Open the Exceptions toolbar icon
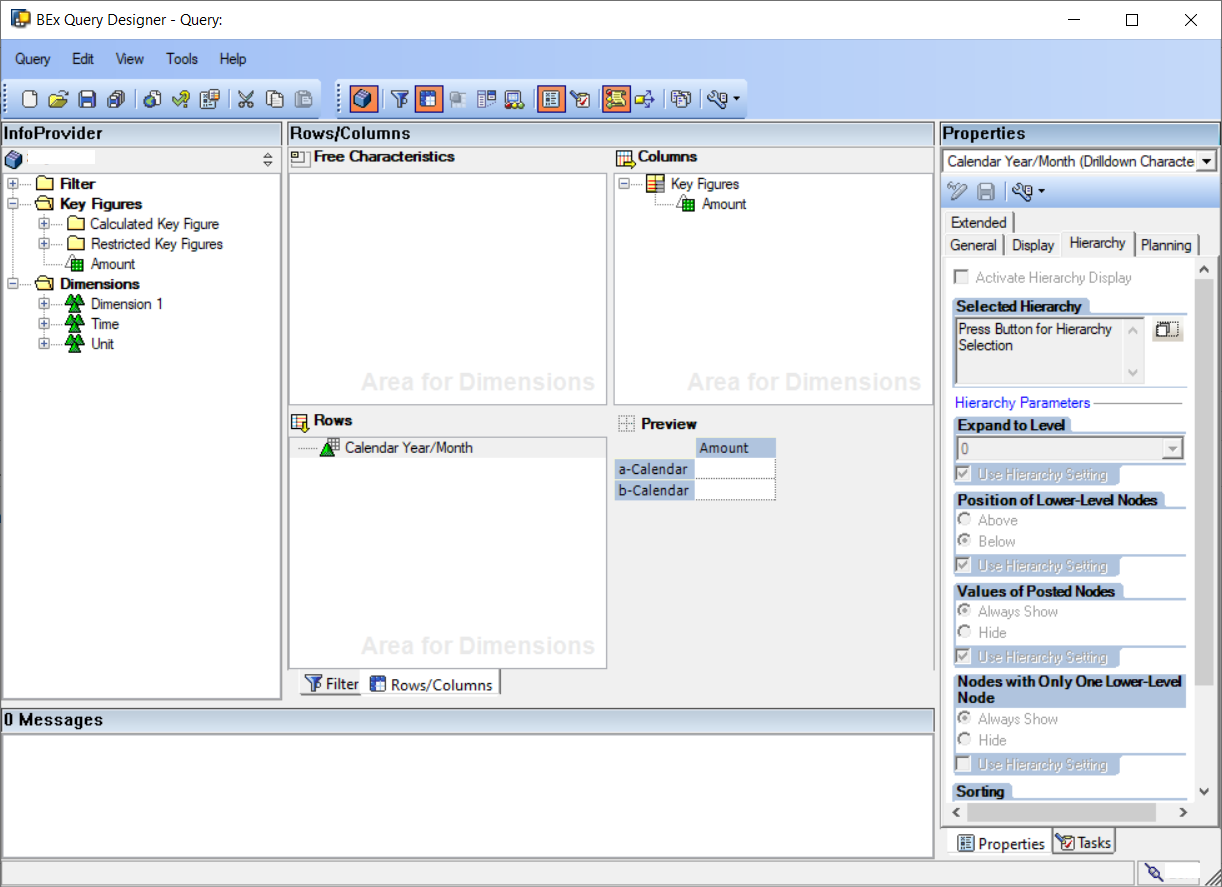The image size is (1222, 887). [515, 99]
